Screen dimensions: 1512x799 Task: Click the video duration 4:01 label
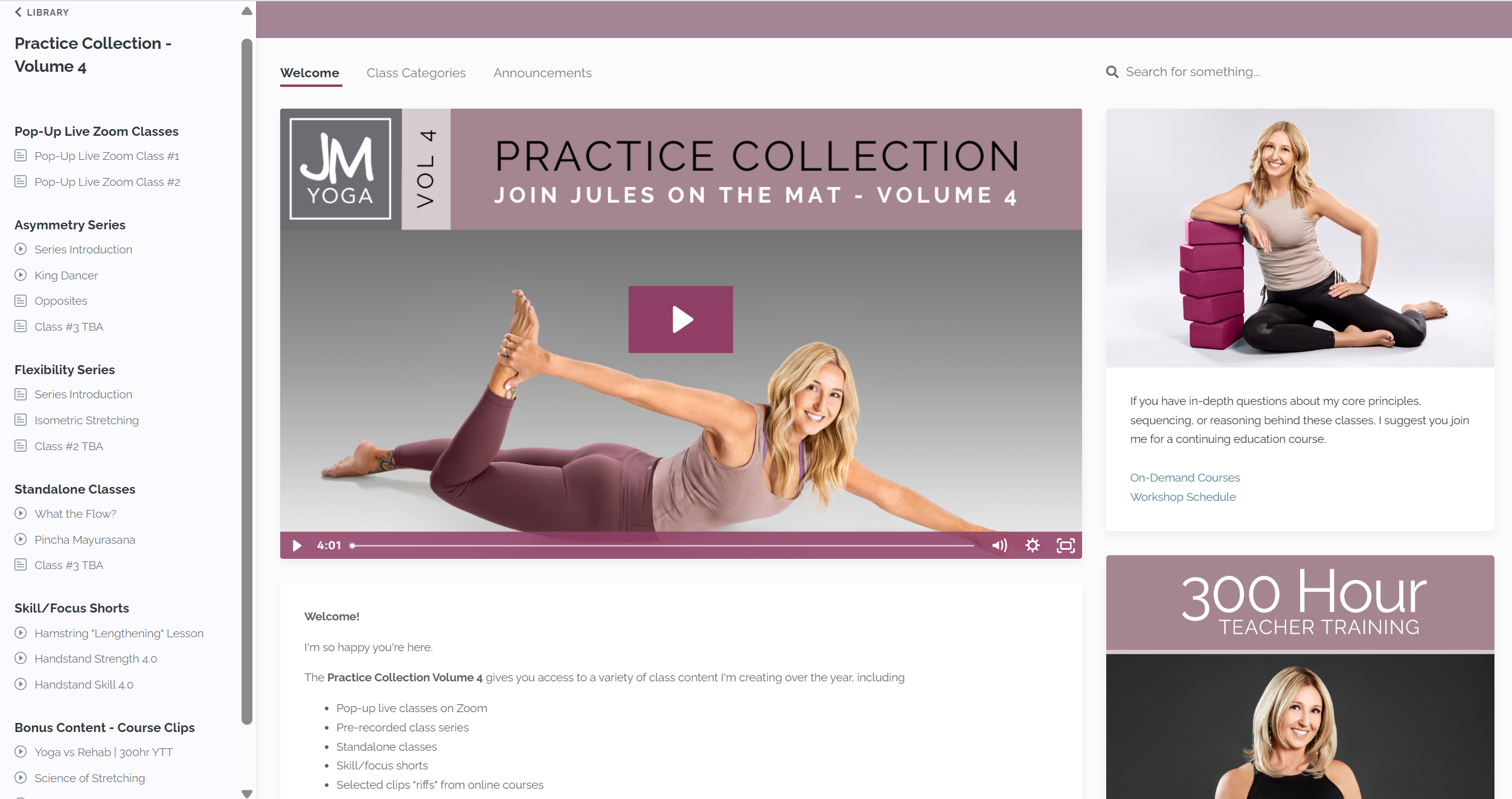click(x=329, y=546)
